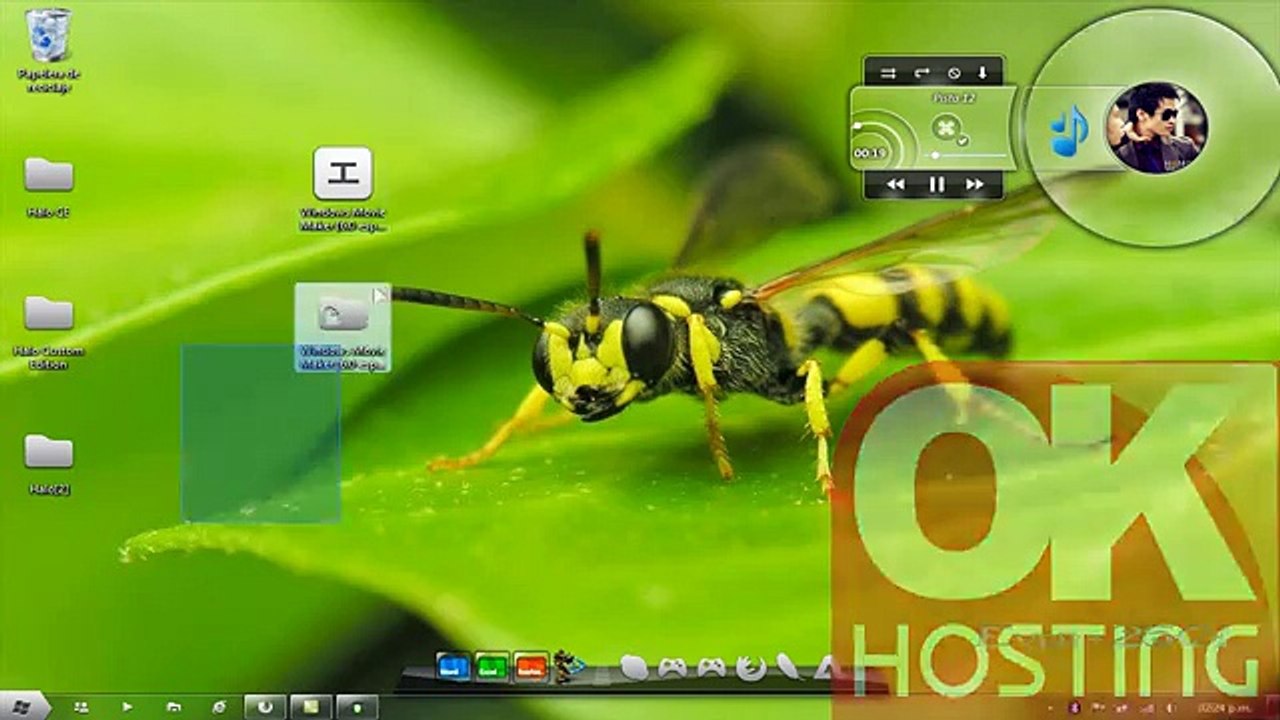The image size is (1280, 720).
Task: Open the album art portrait thumbnail
Action: pyautogui.click(x=1157, y=128)
